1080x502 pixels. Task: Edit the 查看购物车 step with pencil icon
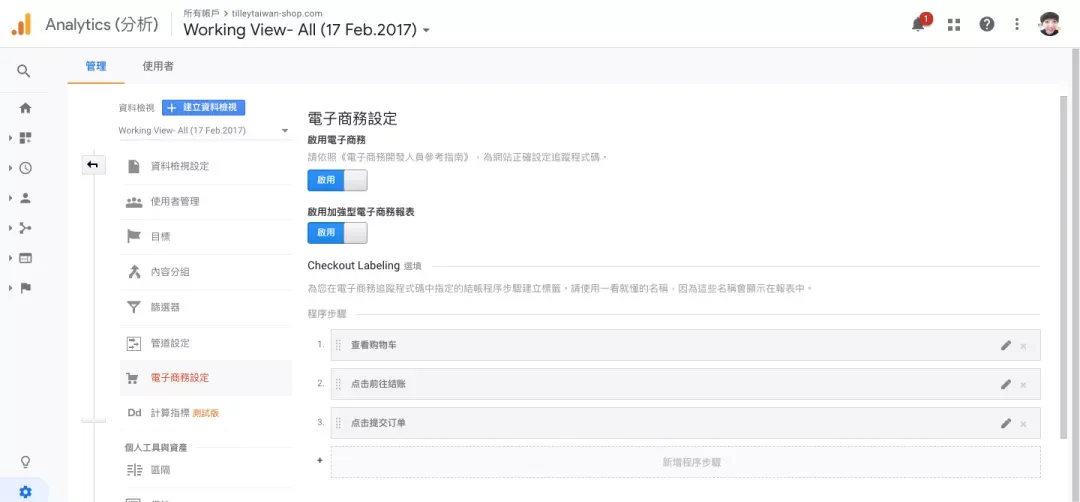(x=1006, y=345)
